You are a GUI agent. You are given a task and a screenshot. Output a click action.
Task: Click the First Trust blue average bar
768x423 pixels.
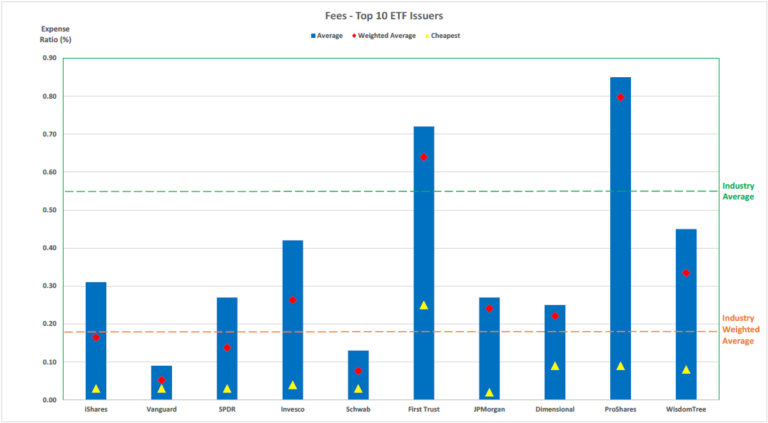click(x=424, y=263)
